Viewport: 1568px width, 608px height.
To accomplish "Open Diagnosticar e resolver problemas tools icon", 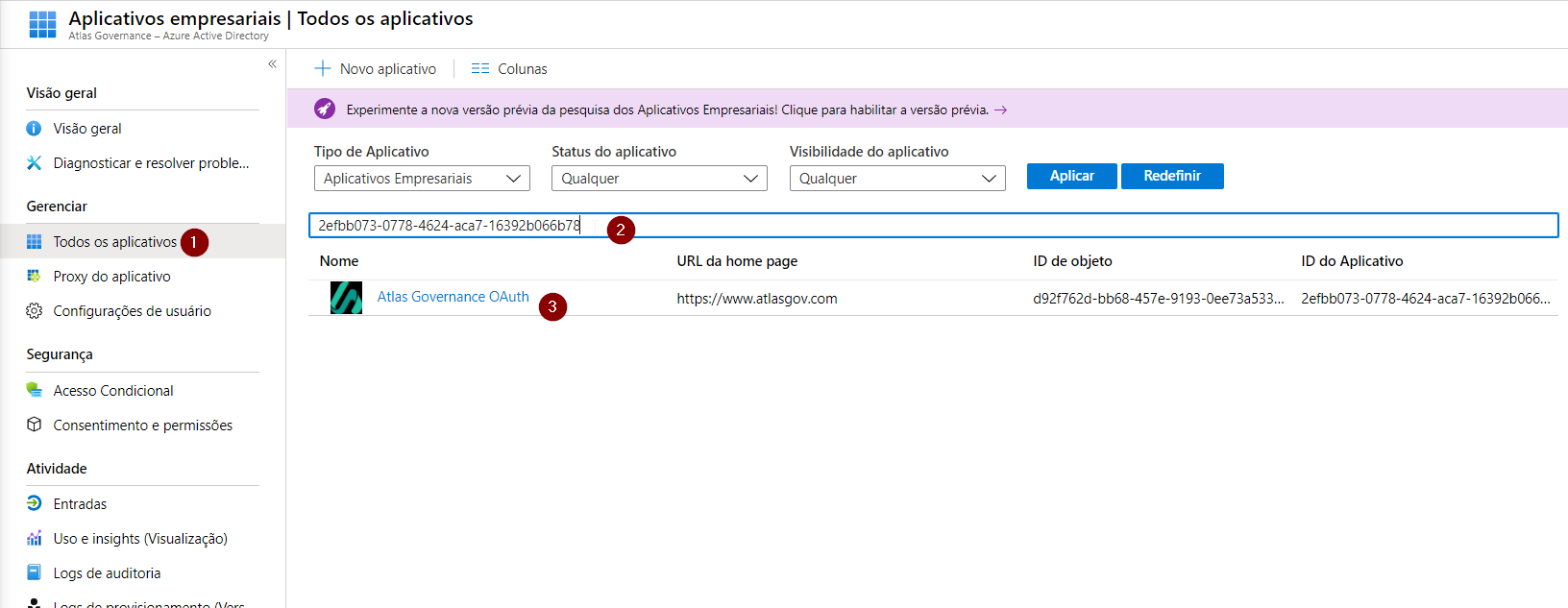I will coord(34,163).
